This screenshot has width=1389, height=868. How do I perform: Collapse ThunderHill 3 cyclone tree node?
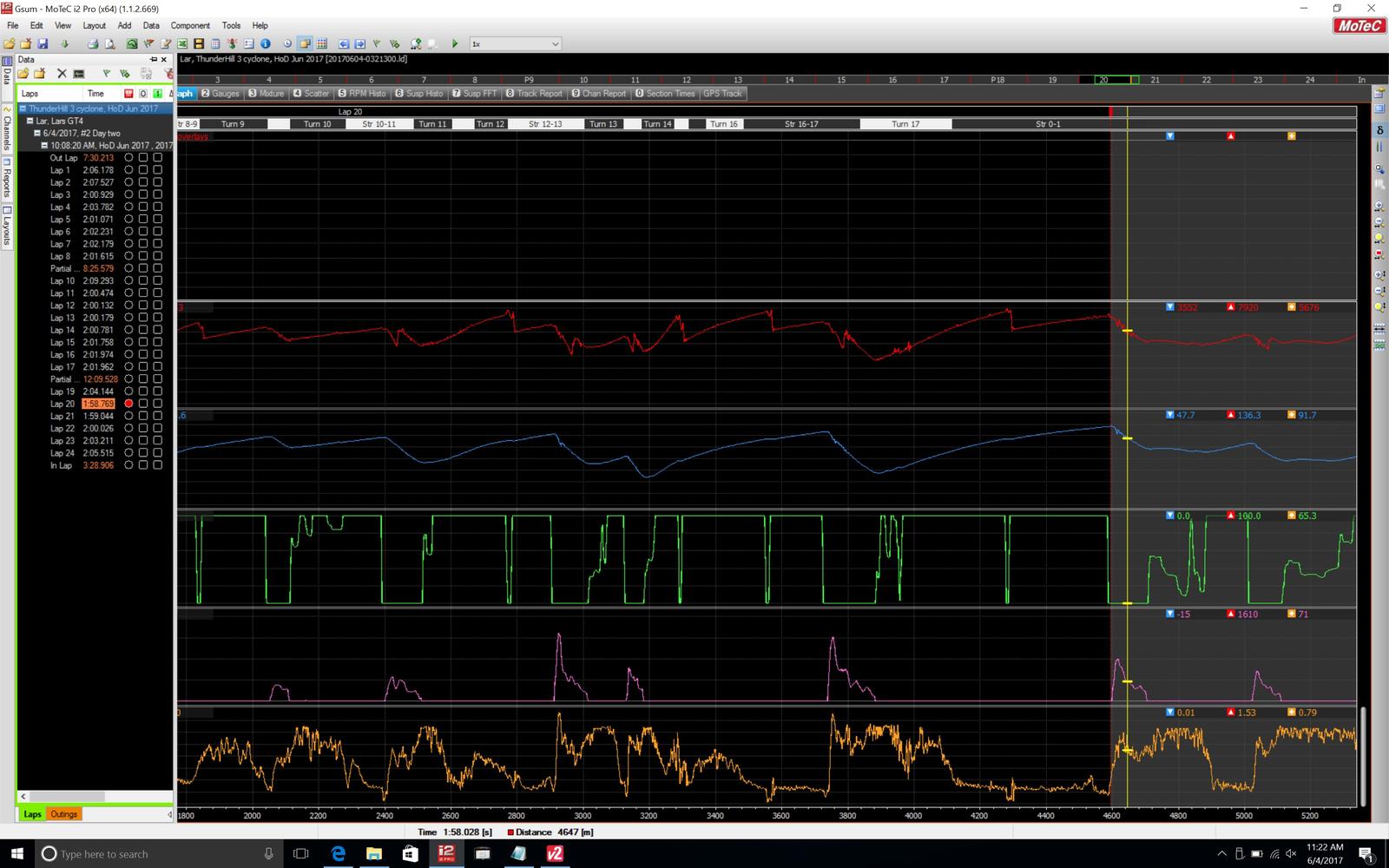23,108
